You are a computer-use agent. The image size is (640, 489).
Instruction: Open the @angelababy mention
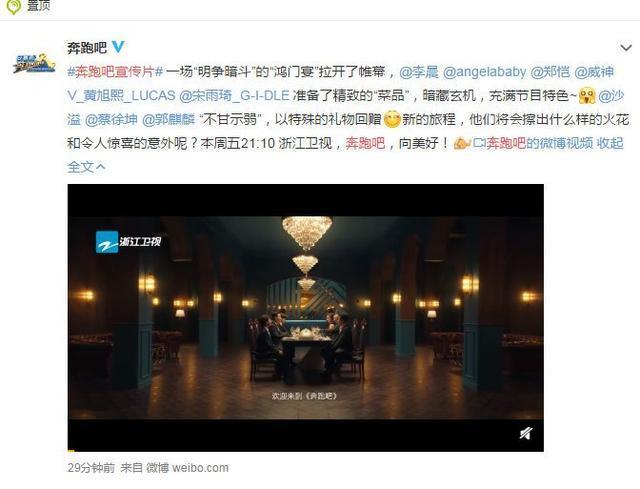click(x=484, y=72)
